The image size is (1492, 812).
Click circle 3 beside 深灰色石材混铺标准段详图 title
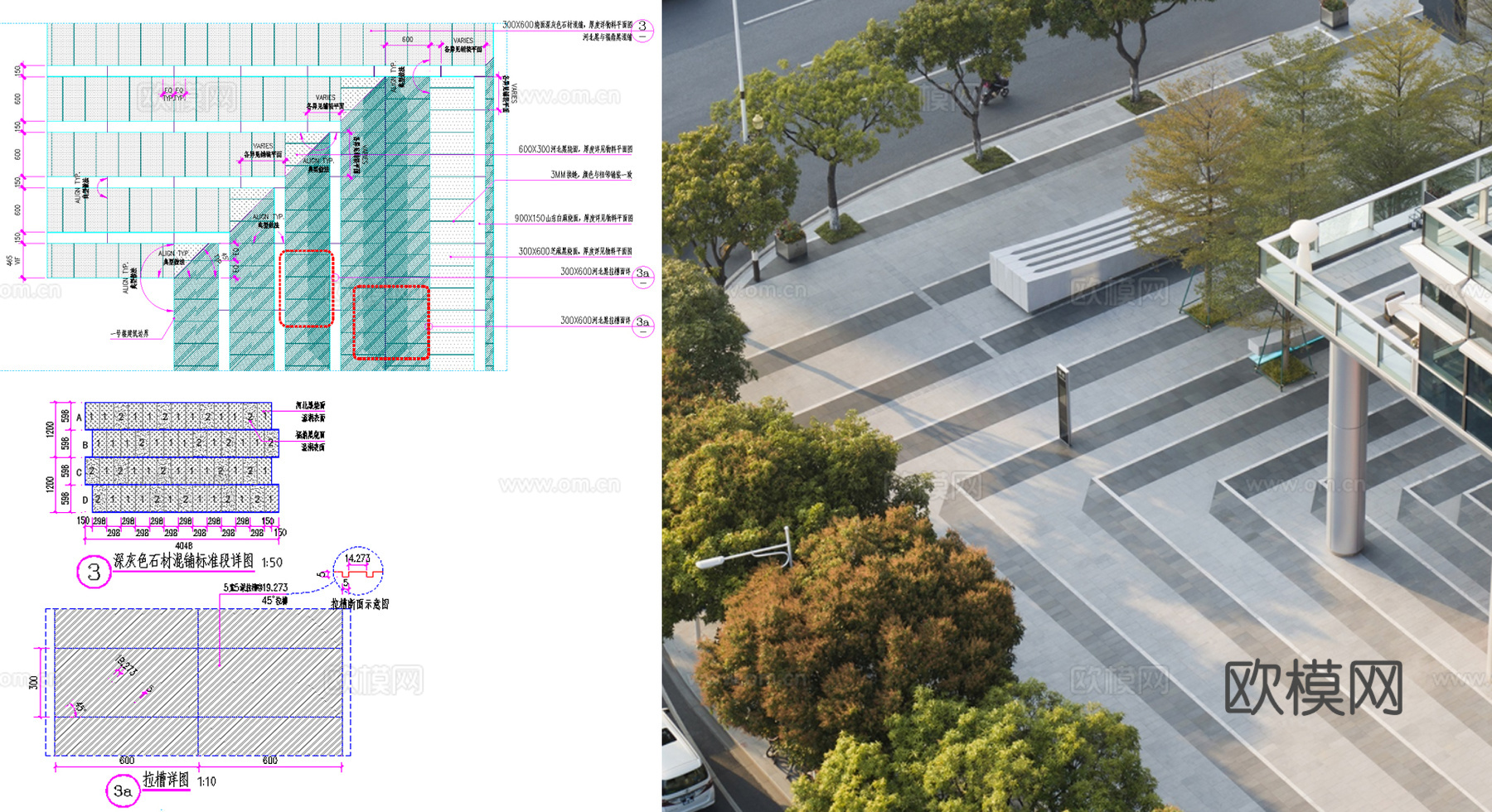(94, 572)
